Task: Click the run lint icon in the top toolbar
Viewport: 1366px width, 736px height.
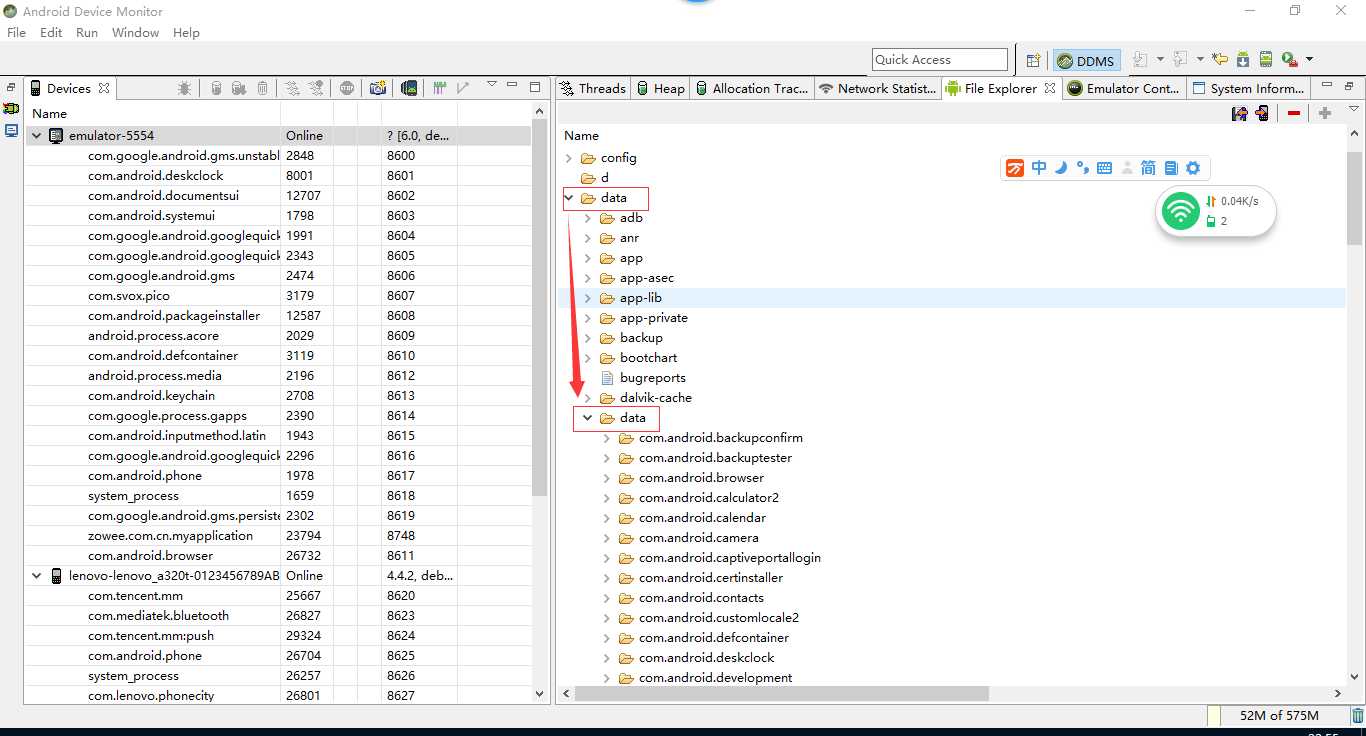Action: point(1290,60)
